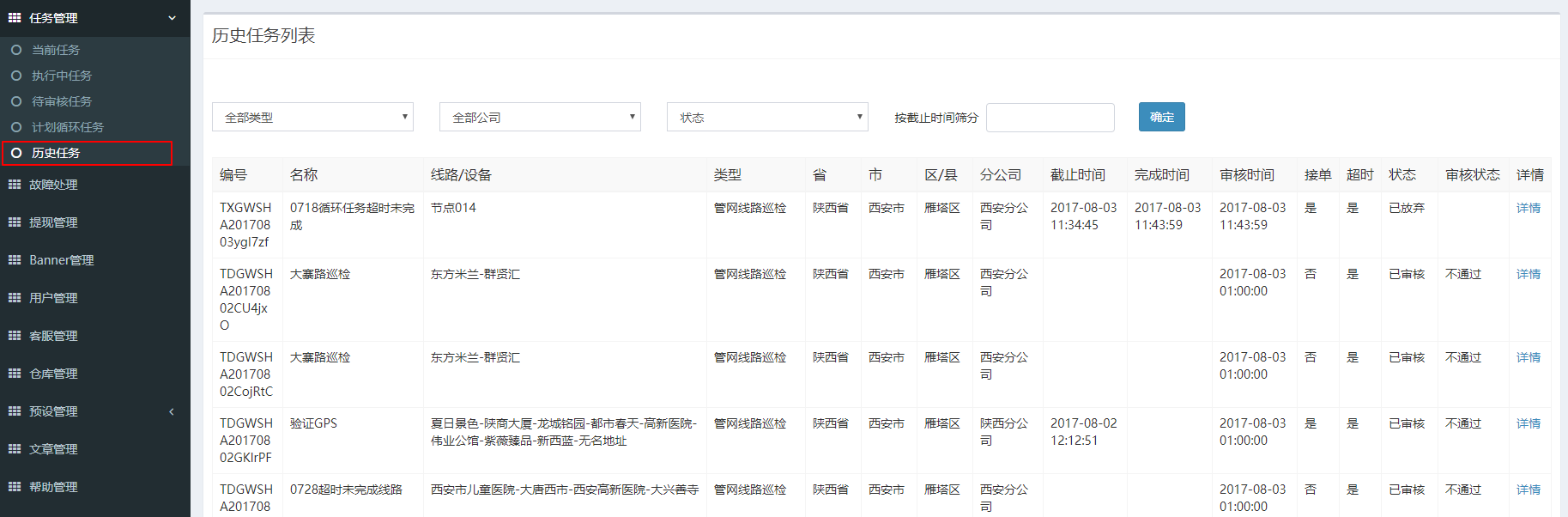Image resolution: width=1568 pixels, height=517 pixels.
Task: Open the 全部类型 dropdown
Action: tap(312, 117)
